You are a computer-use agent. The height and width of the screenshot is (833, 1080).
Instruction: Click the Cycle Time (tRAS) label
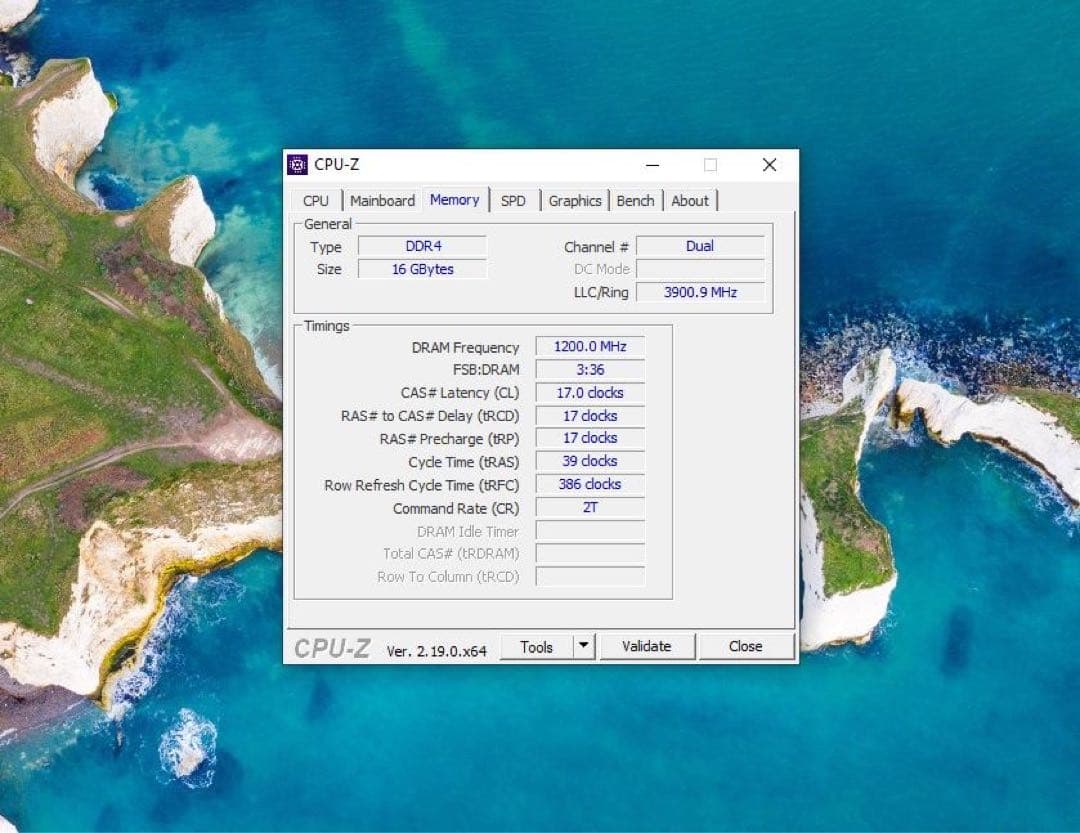(x=464, y=462)
